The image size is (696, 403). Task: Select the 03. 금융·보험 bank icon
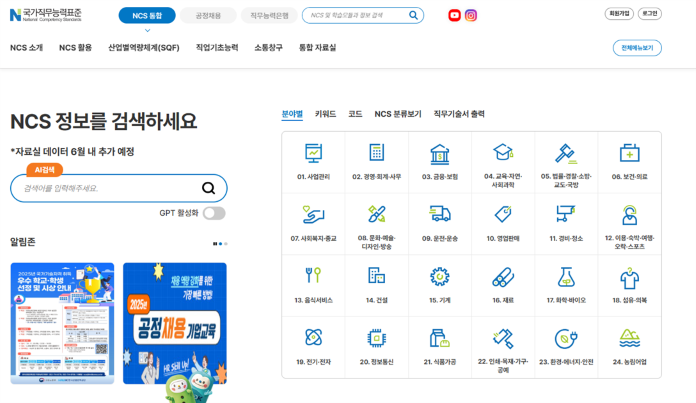(439, 153)
